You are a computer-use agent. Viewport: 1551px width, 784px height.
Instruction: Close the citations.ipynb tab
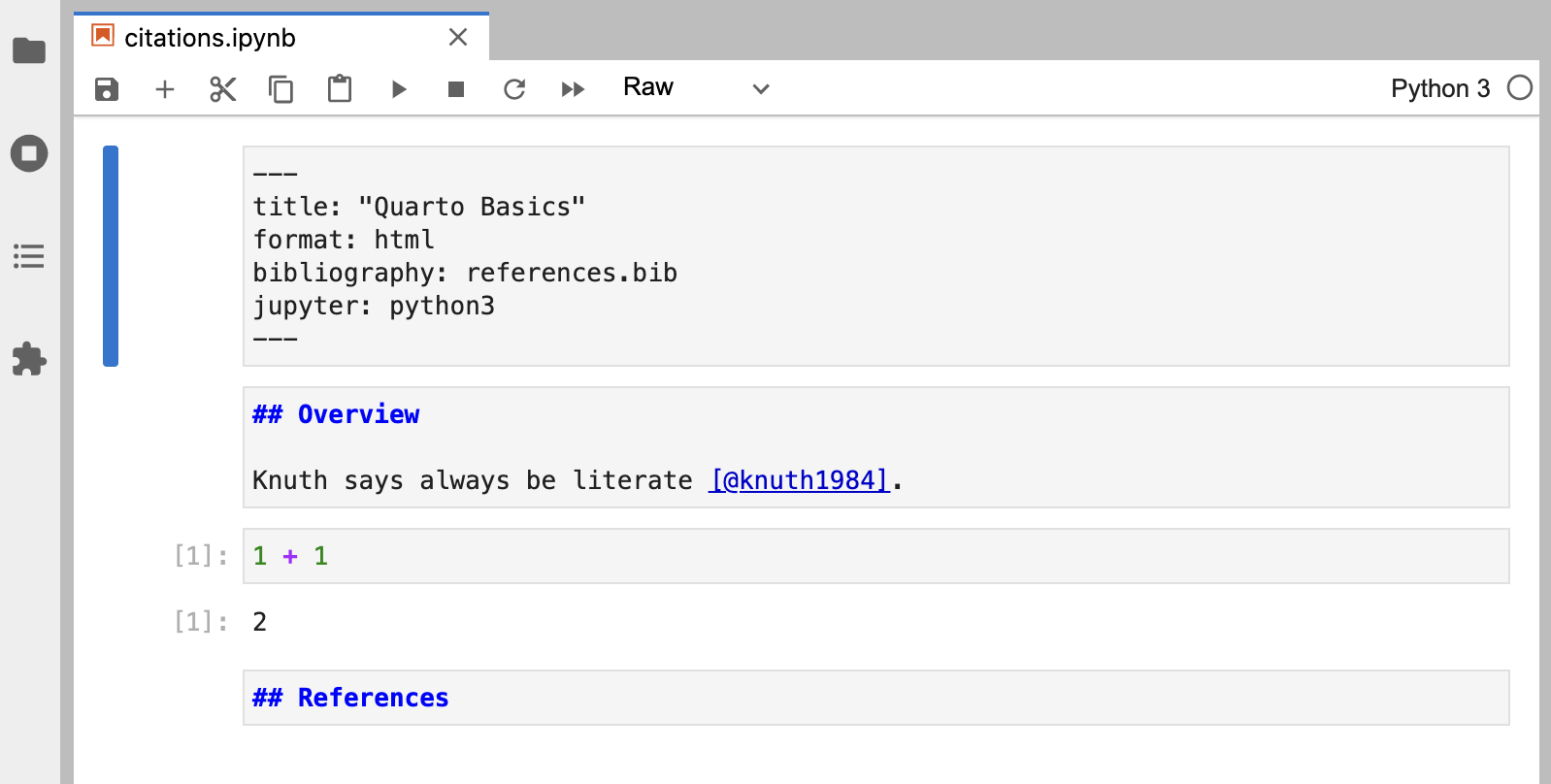[458, 38]
